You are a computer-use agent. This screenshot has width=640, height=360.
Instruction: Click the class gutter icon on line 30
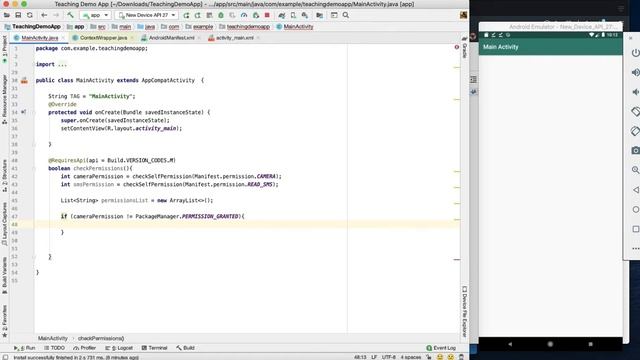pyautogui.click(x=24, y=80)
